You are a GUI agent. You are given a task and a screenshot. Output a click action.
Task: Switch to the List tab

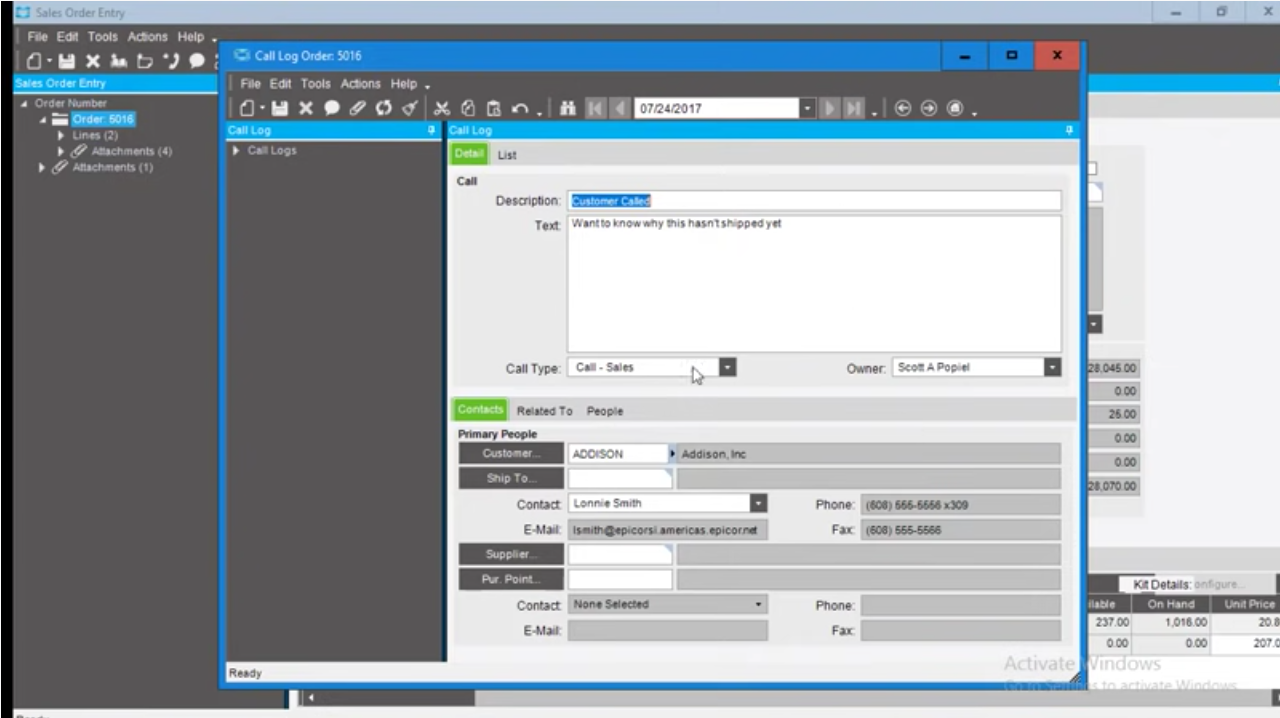[506, 154]
